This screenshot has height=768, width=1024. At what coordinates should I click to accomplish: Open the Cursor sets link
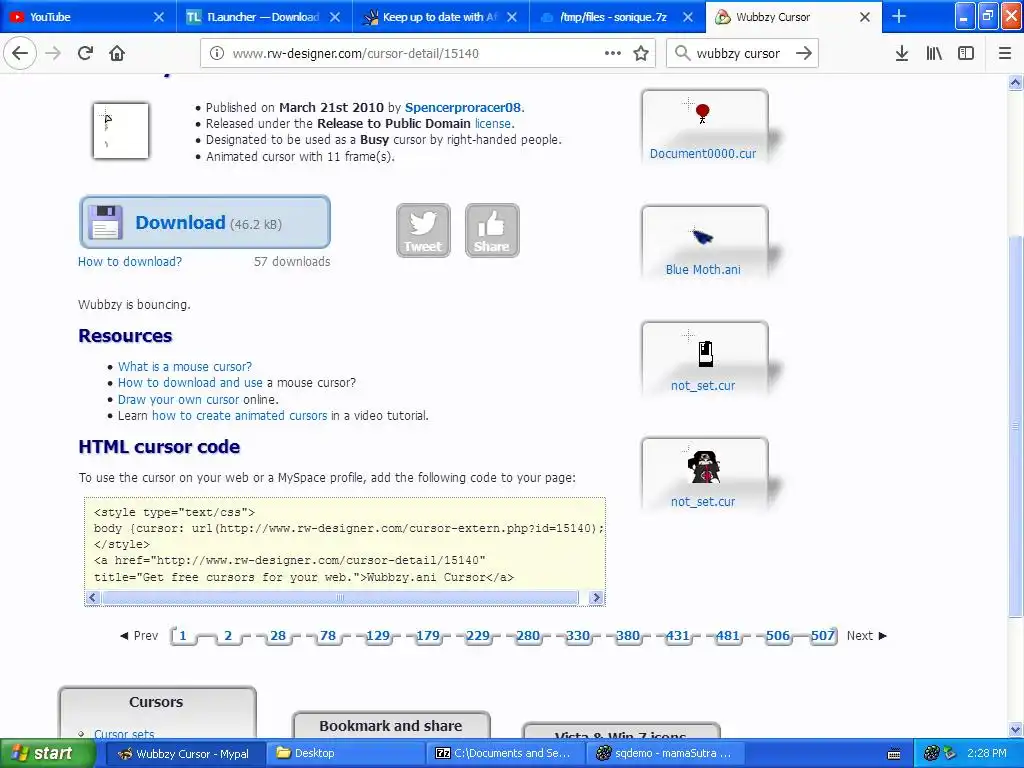[x=124, y=734]
